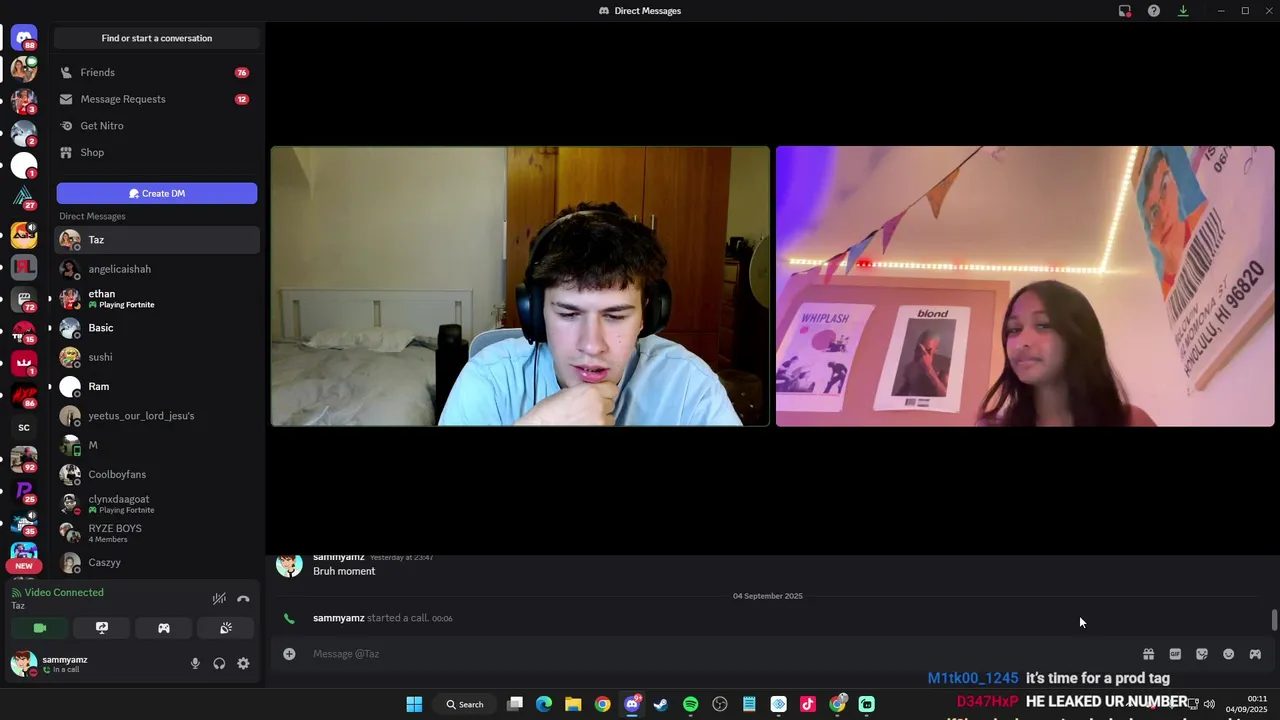The width and height of the screenshot is (1280, 720).
Task: Click the plus attach file icon
Action: [x=289, y=654]
